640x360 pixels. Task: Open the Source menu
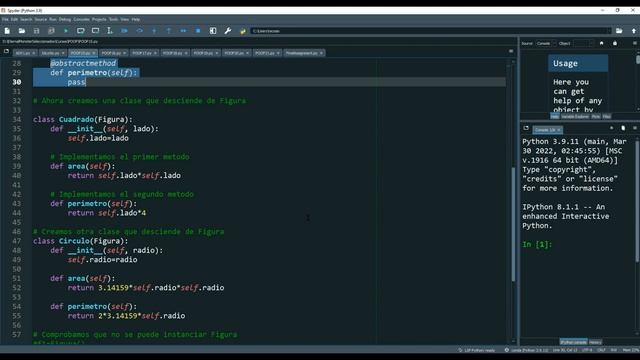pos(41,19)
